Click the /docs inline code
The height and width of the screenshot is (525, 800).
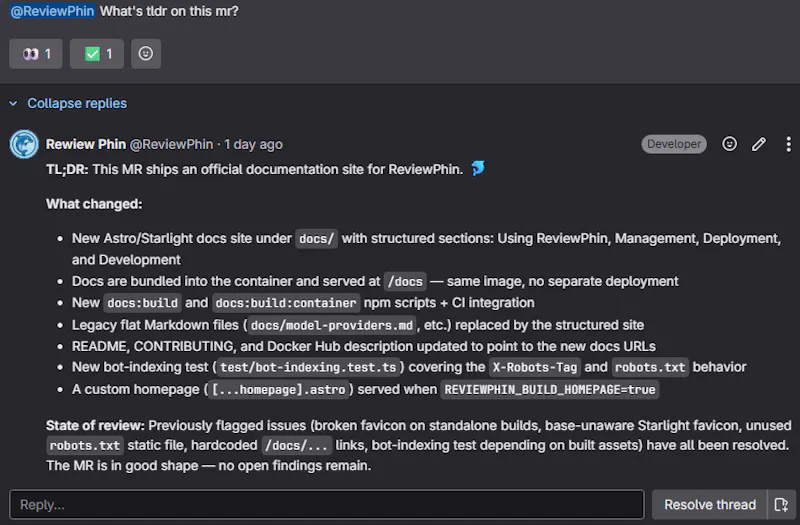point(405,282)
